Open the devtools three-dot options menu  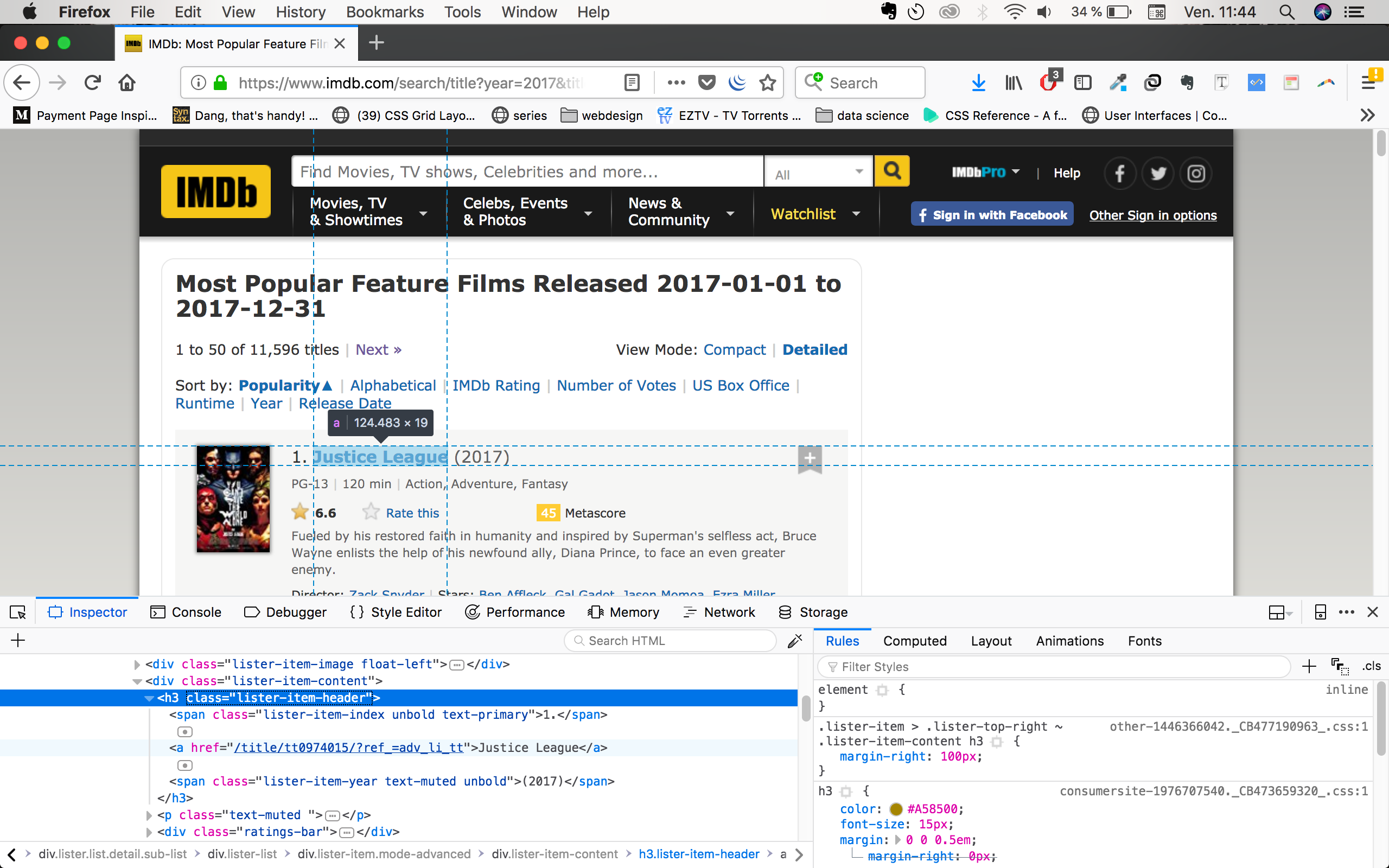click(x=1346, y=612)
